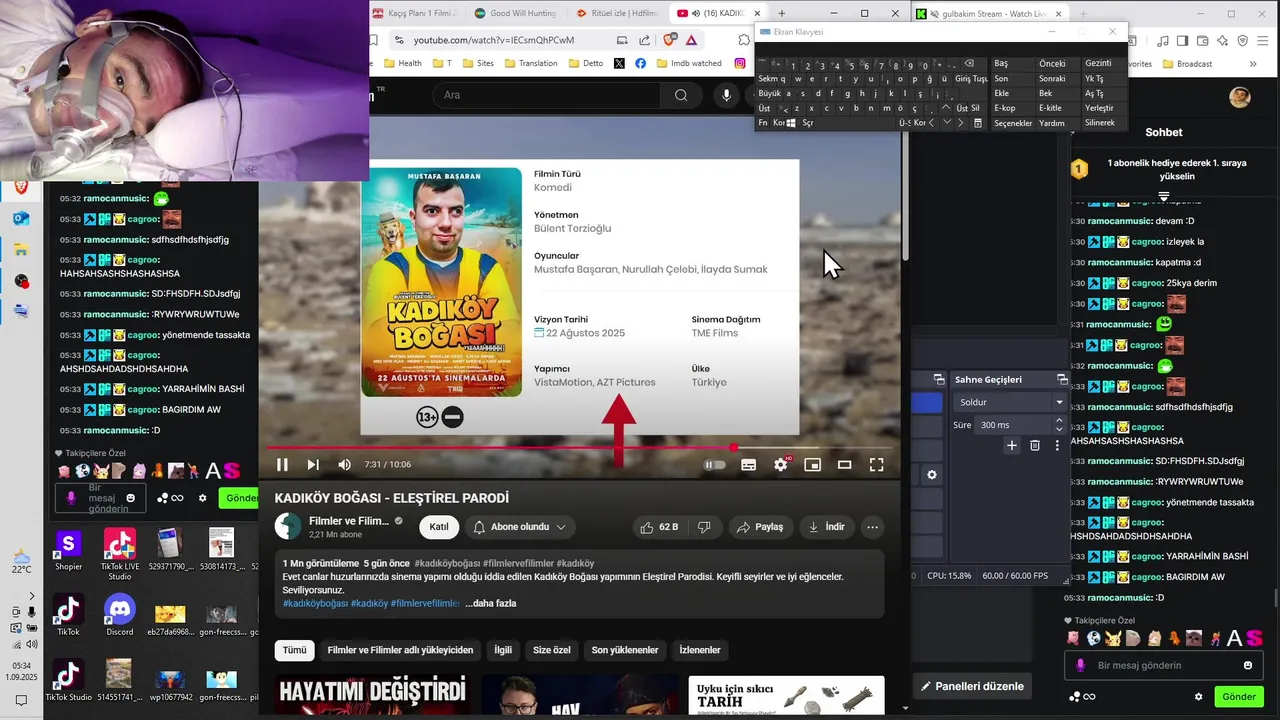Toggle subtitles in YouTube player

[748, 464]
